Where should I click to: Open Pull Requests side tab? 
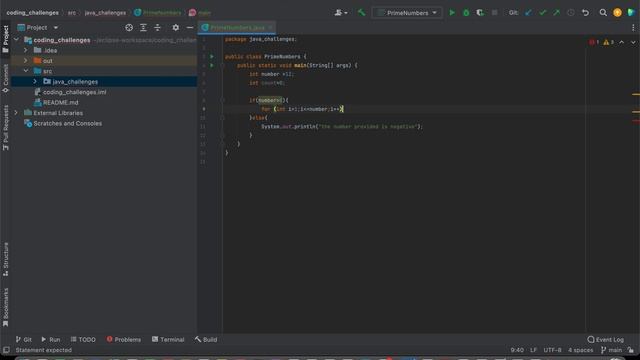5,127
